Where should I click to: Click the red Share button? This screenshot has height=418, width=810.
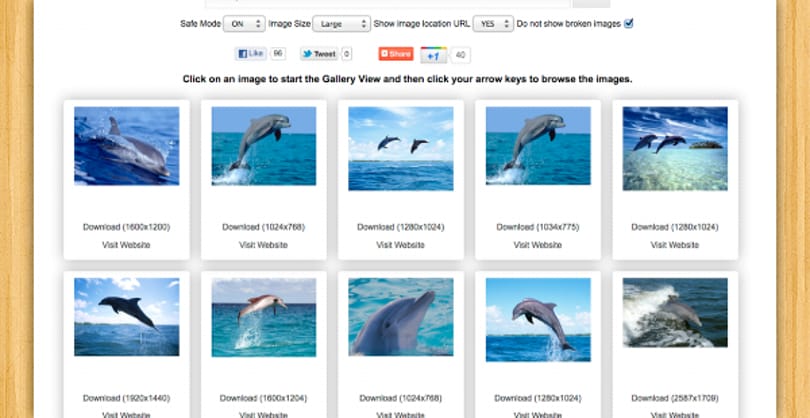click(396, 54)
